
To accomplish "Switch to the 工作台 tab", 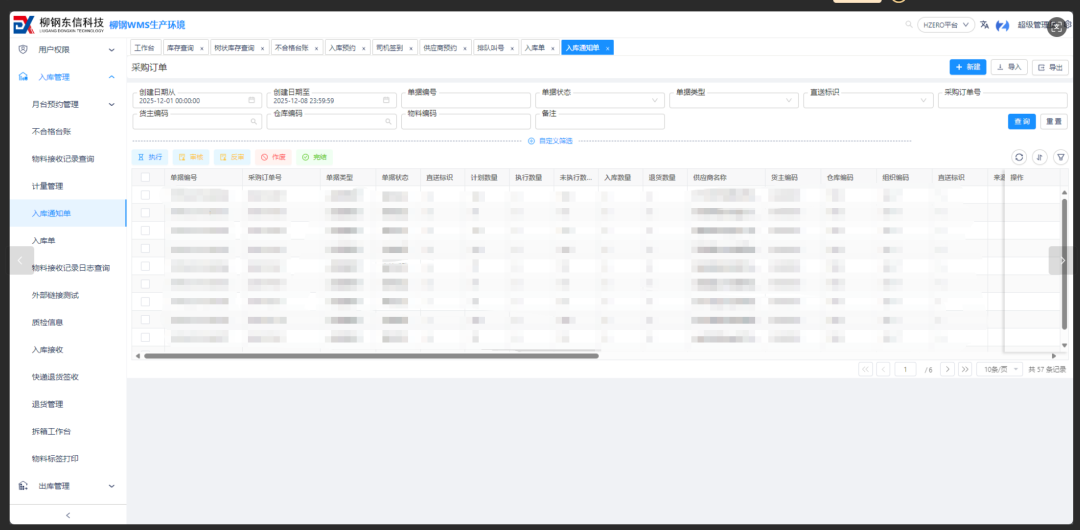I will [x=145, y=48].
